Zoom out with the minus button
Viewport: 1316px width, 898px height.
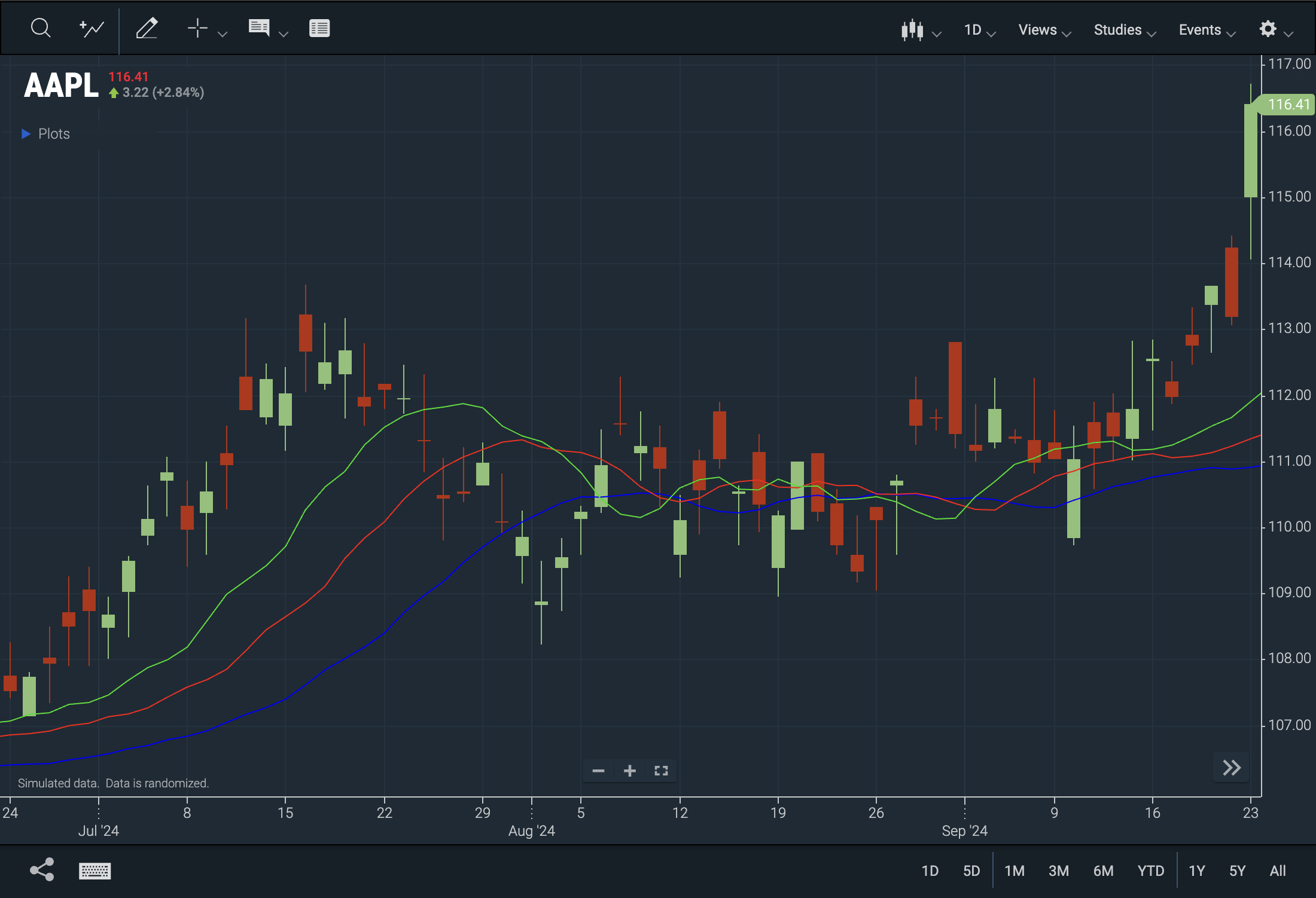click(598, 771)
